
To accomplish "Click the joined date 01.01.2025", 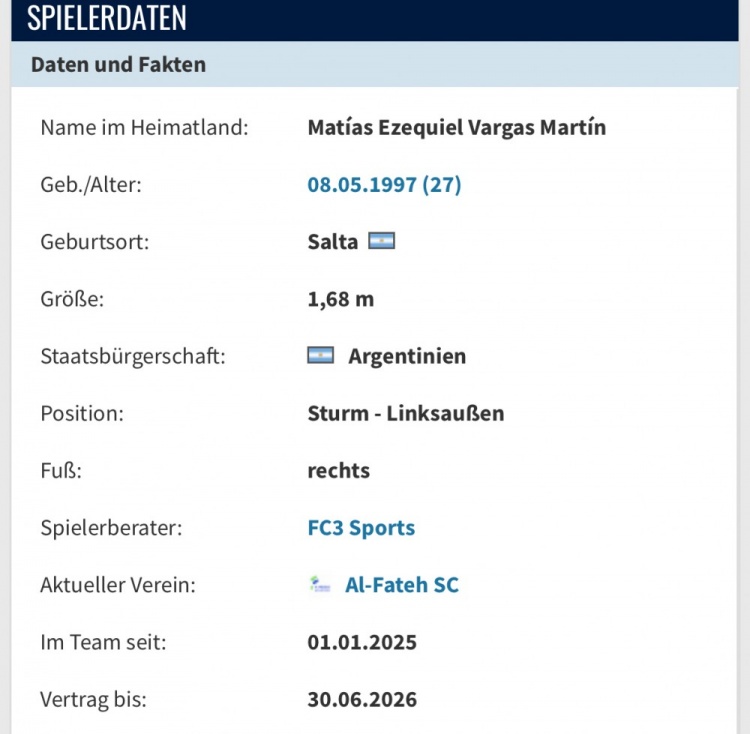I will pos(362,642).
